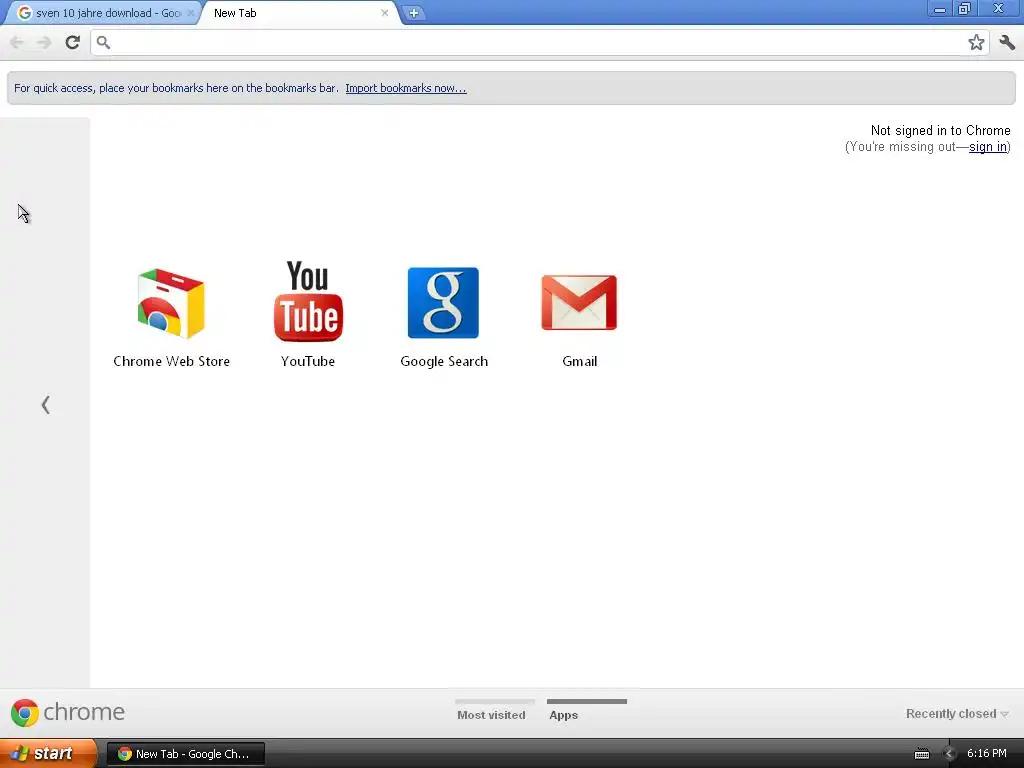The width and height of the screenshot is (1024, 768).
Task: Click the back navigation arrow
Action: click(x=17, y=42)
